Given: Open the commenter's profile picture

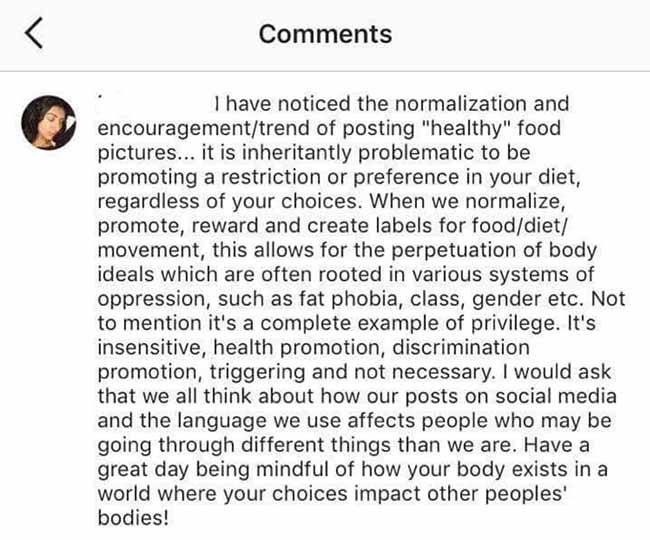Looking at the screenshot, I should pos(49,123).
